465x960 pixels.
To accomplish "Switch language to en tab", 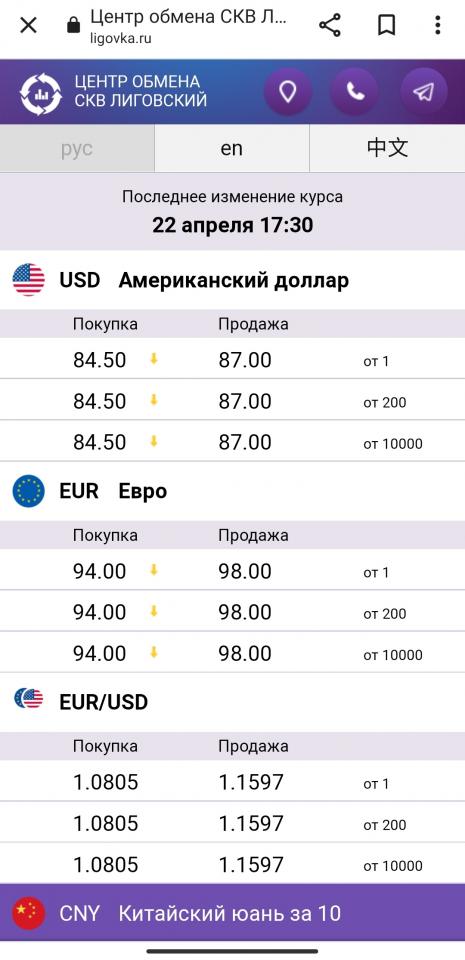I will point(232,149).
